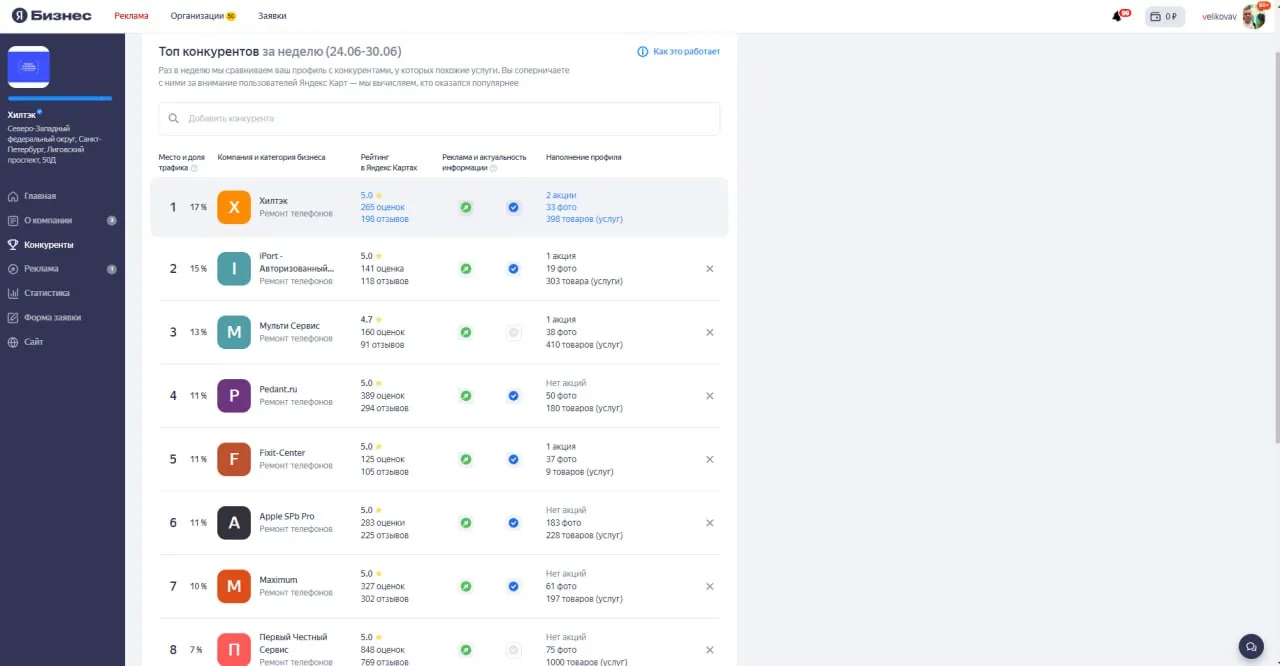Click the Добавить конкурента search field
This screenshot has height=666, width=1280.
pos(439,118)
